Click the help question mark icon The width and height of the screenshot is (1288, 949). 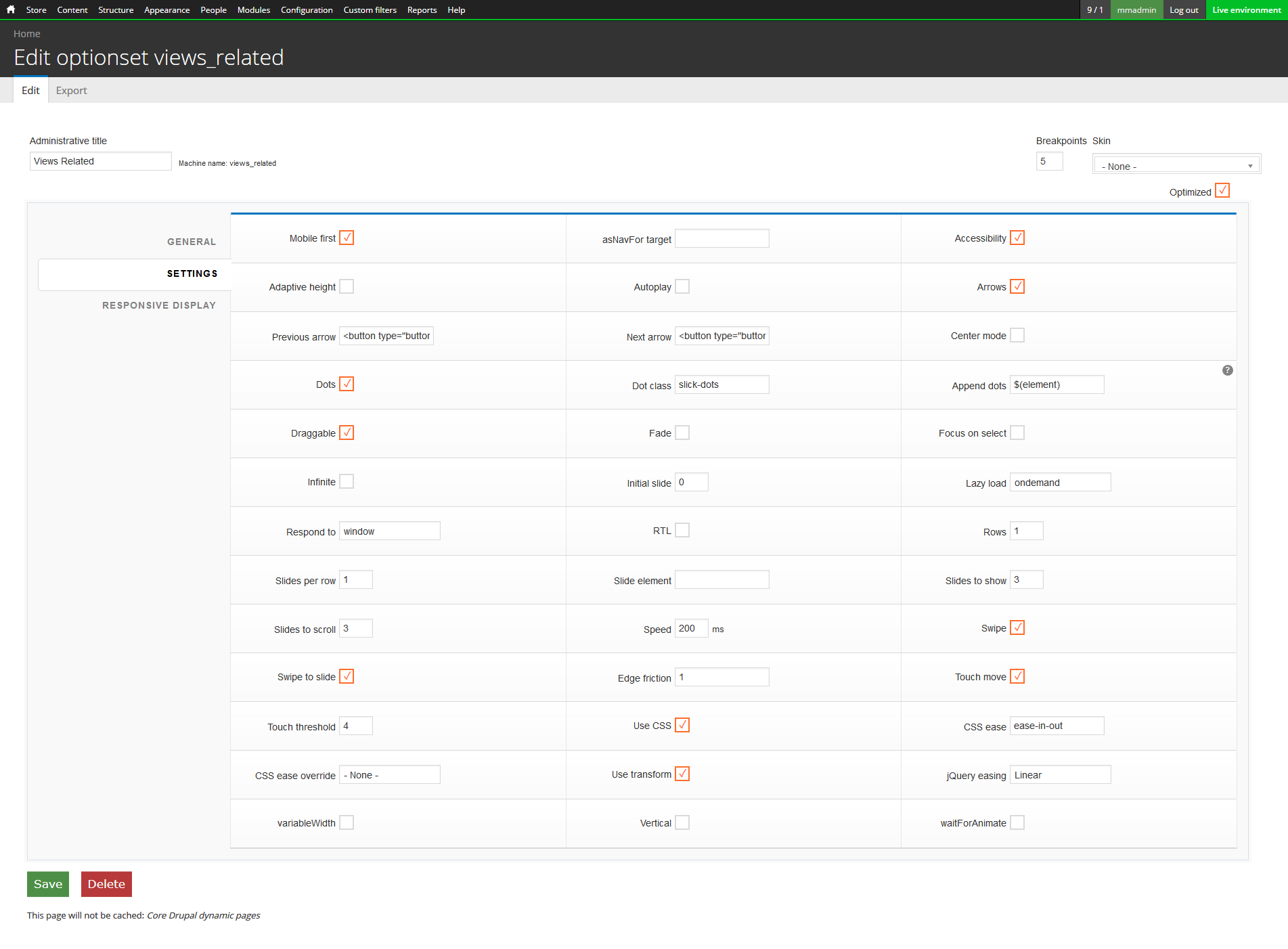pos(1228,370)
